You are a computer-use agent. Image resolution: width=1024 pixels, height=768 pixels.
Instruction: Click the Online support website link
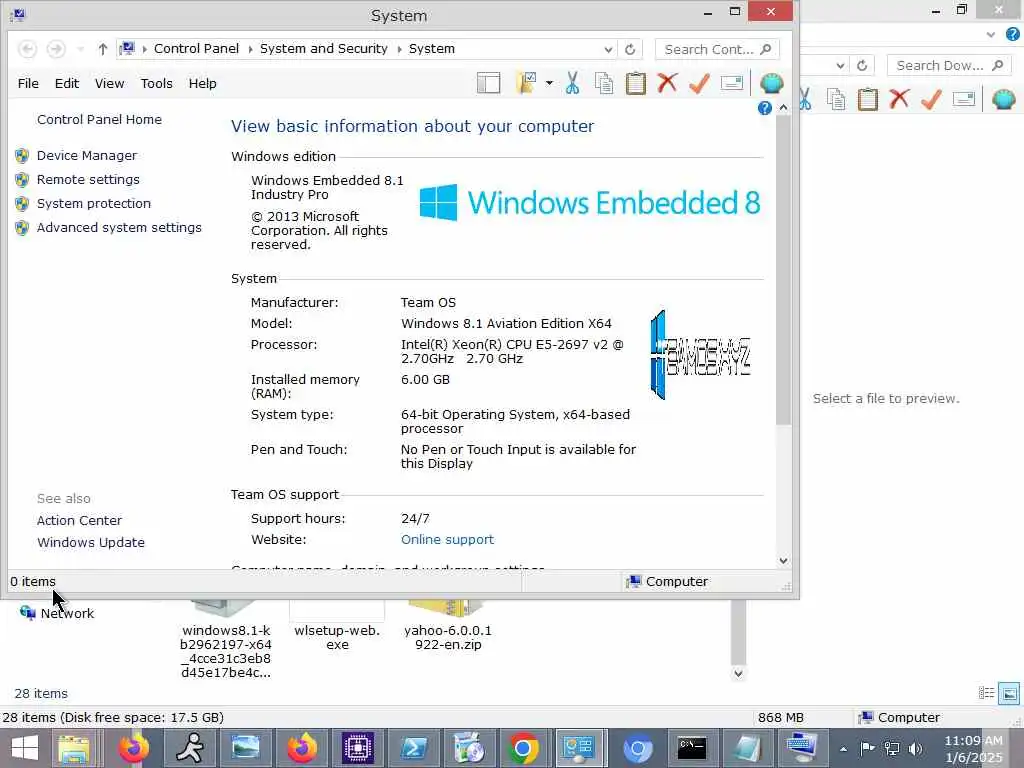click(x=447, y=539)
